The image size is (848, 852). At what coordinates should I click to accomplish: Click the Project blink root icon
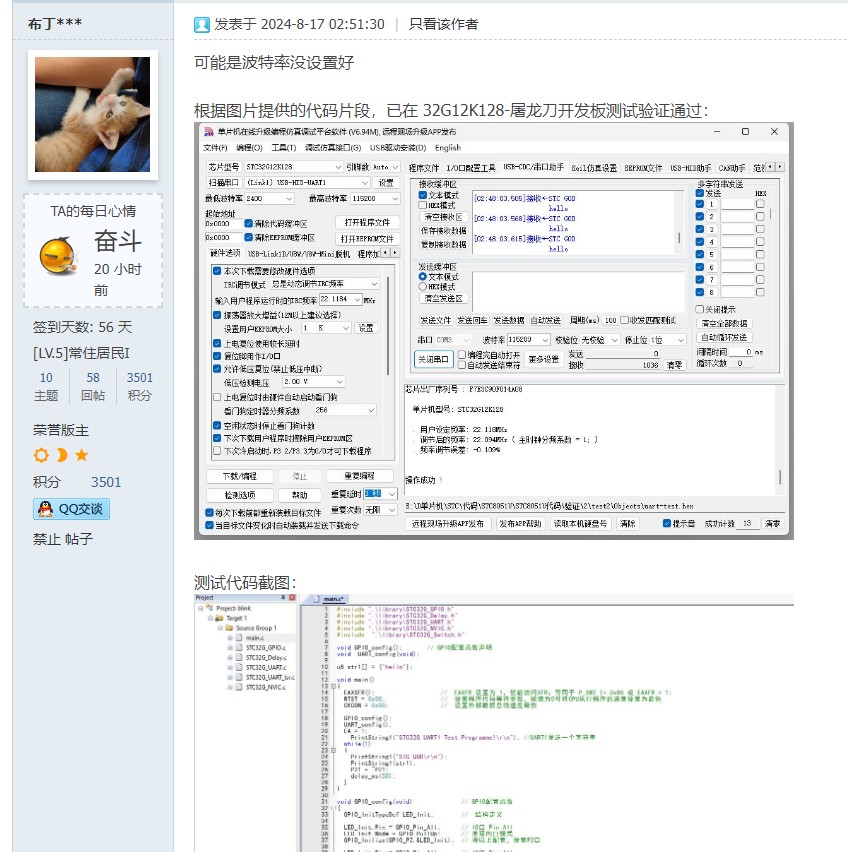click(x=210, y=608)
